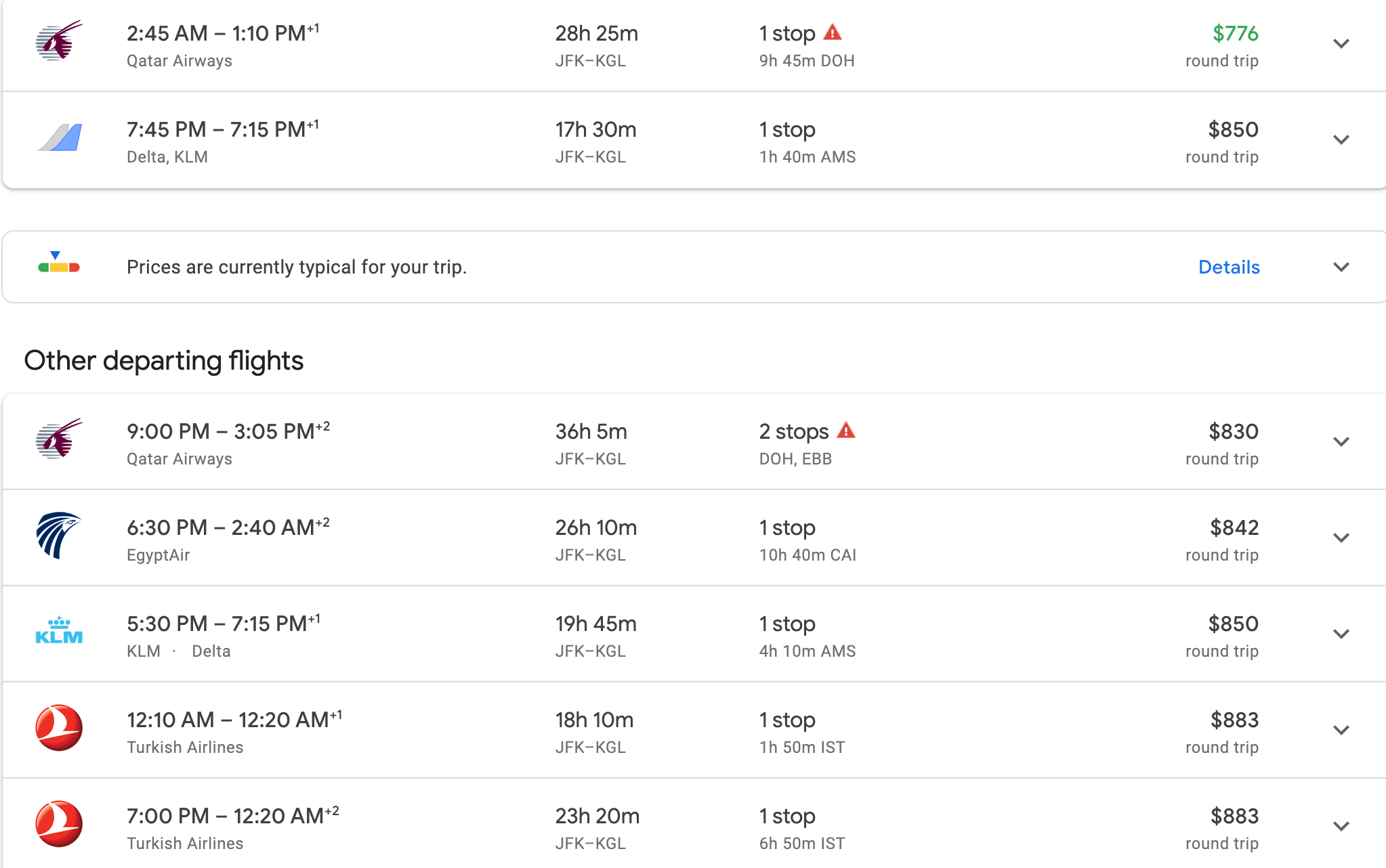Expand the 18h 10m Turkish Airlines flight
Image resolution: width=1386 pixels, height=868 pixels.
(x=1341, y=731)
